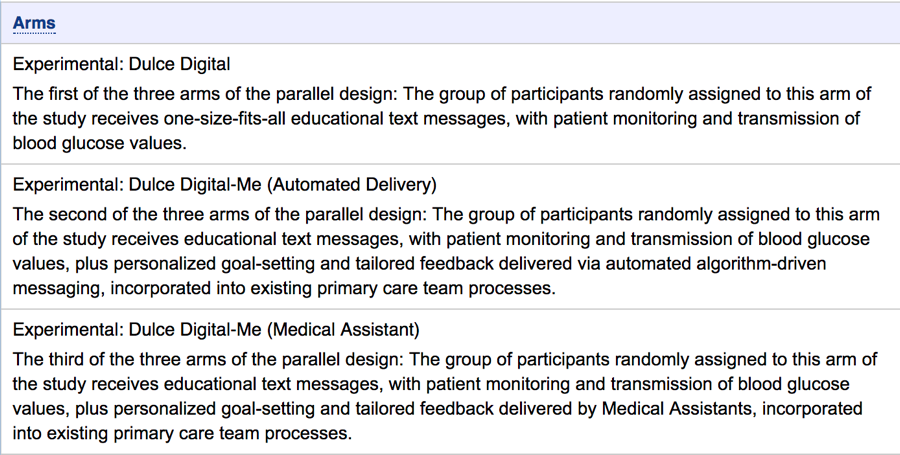
Task: Click the second arm description paragraph
Action: click(446, 251)
